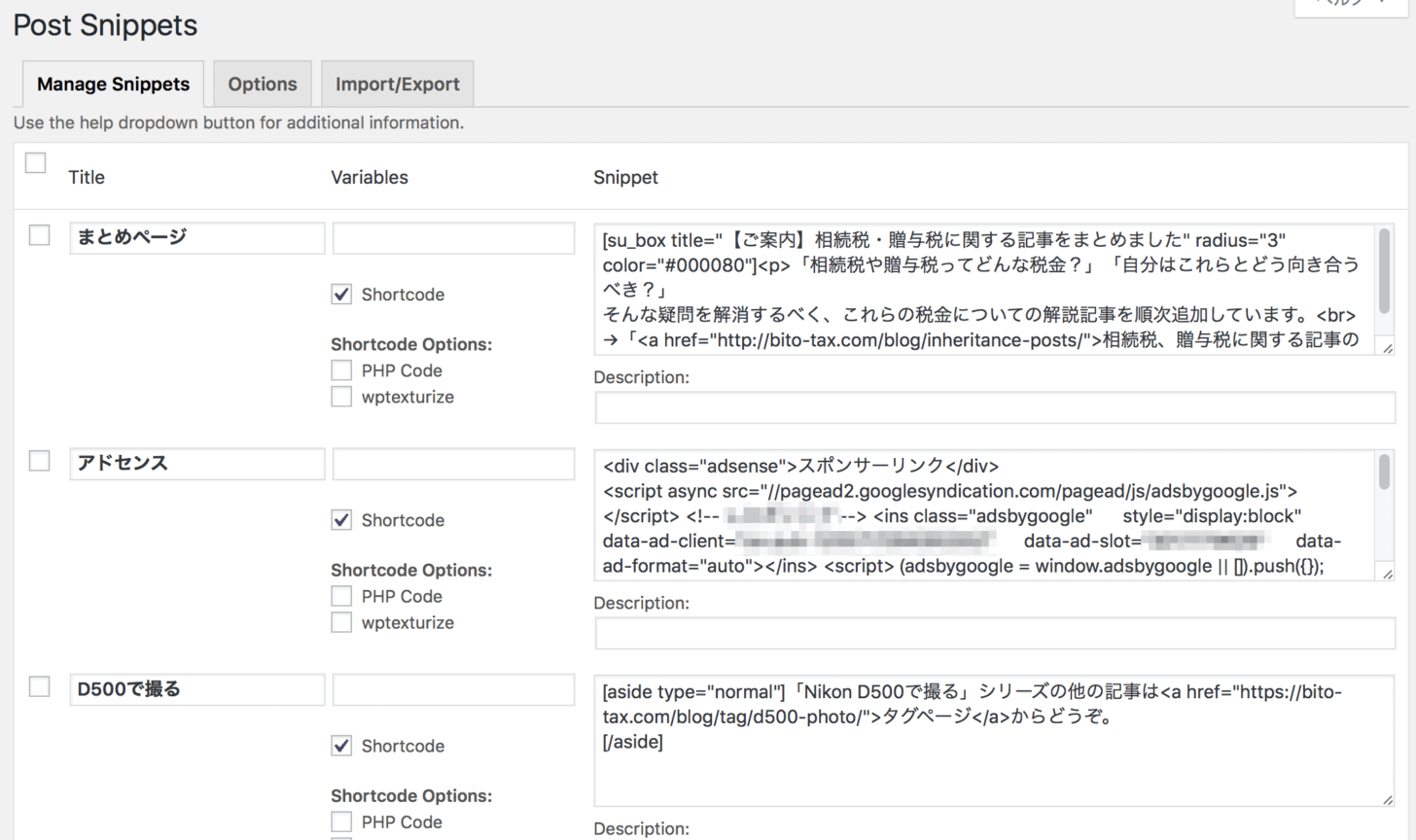
Task: Click the Variables column header
Action: tap(370, 177)
